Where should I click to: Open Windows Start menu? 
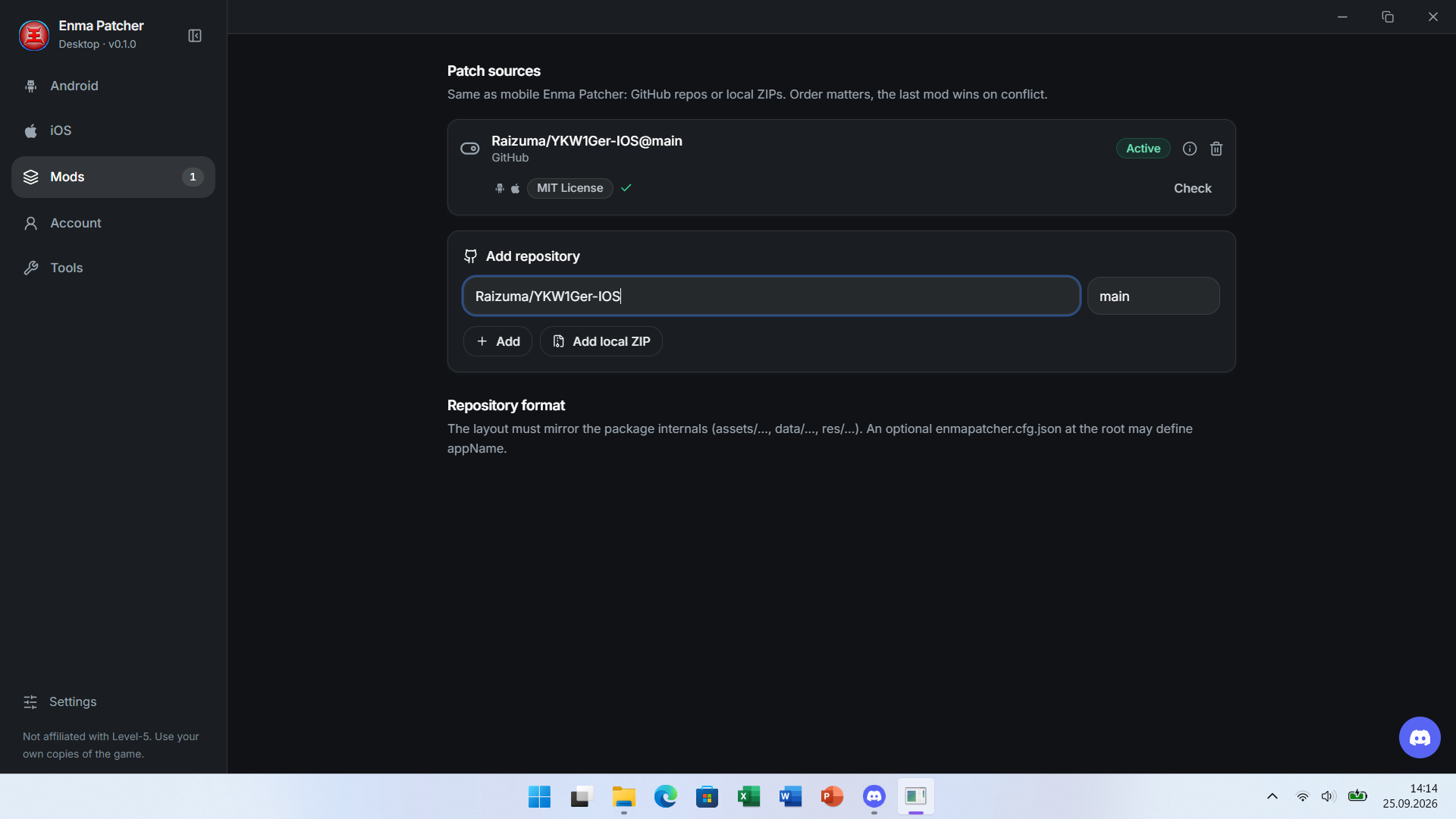point(540,796)
